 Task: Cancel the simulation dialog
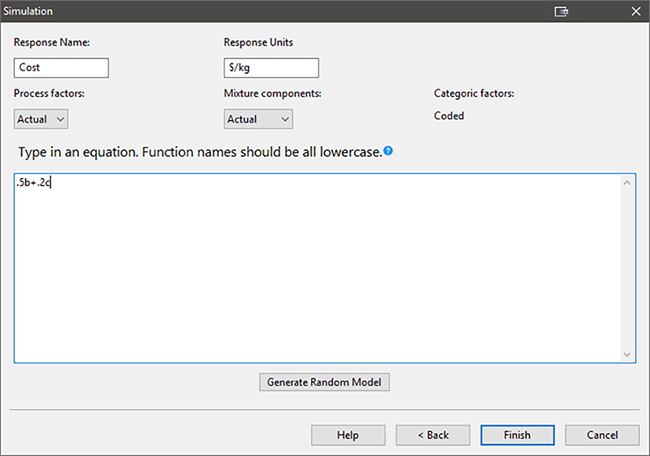coord(602,435)
